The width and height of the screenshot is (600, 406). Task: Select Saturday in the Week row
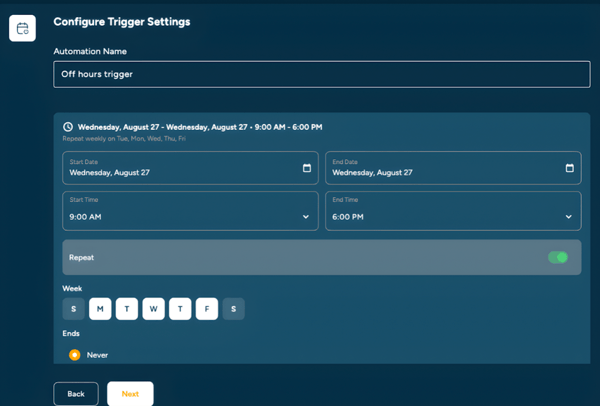(233, 309)
